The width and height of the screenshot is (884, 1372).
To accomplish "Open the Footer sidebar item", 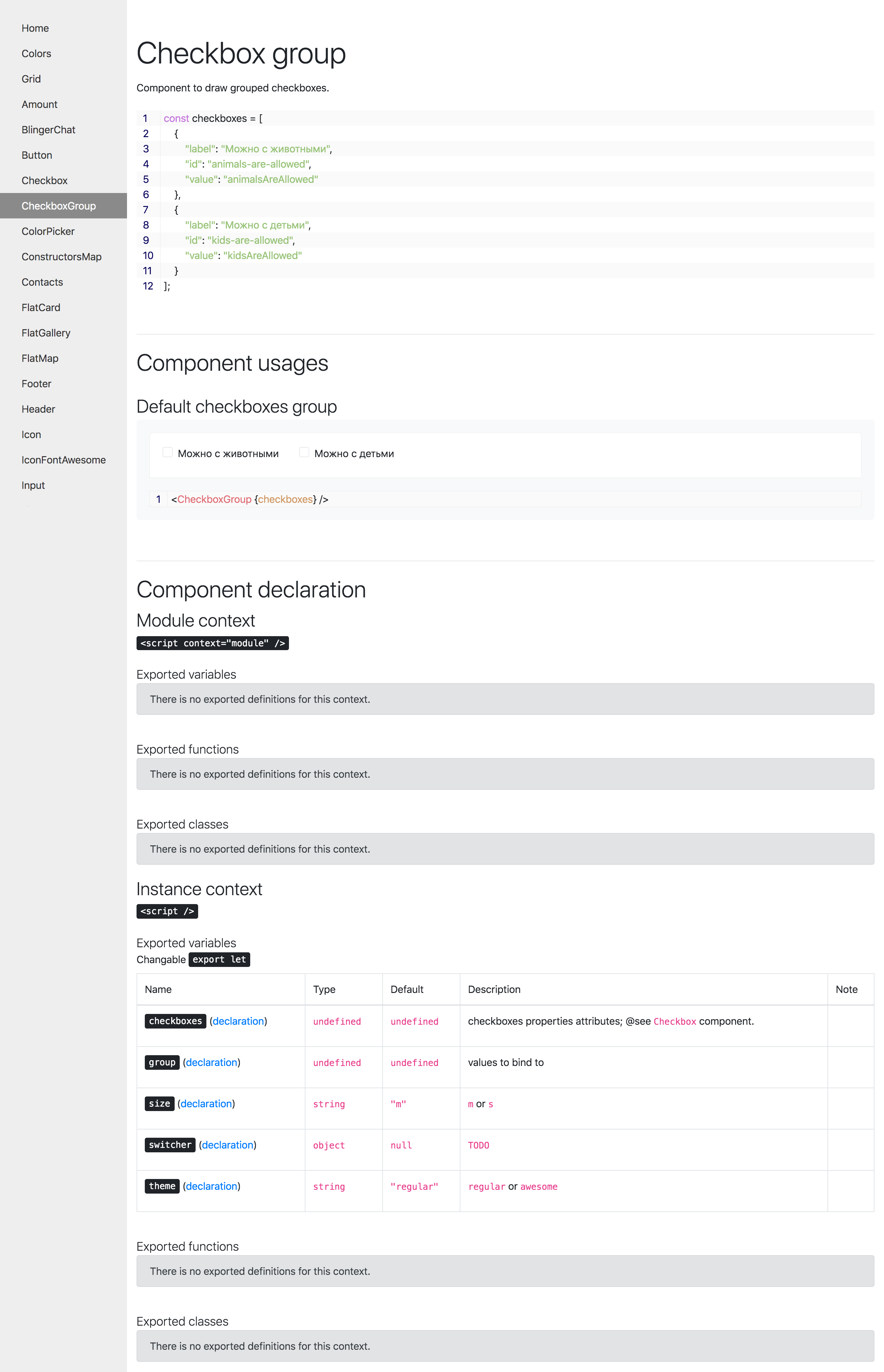I will (36, 383).
